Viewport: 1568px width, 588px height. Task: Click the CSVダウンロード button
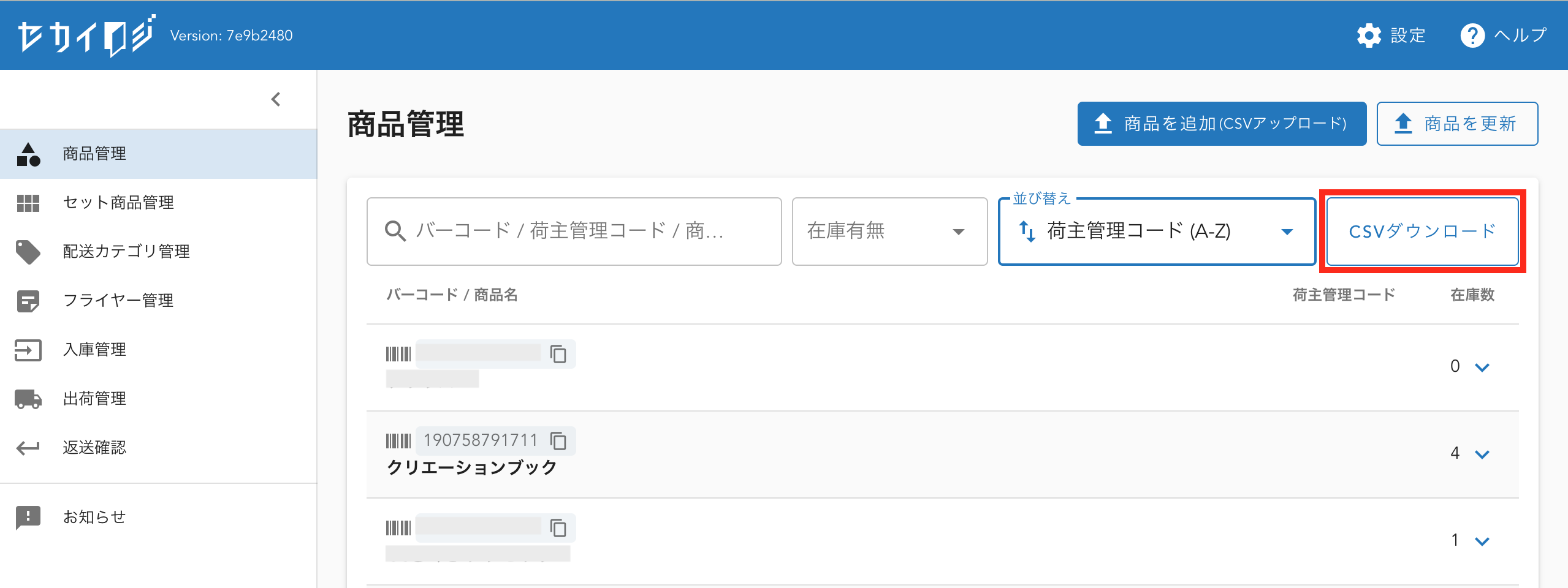1422,232
